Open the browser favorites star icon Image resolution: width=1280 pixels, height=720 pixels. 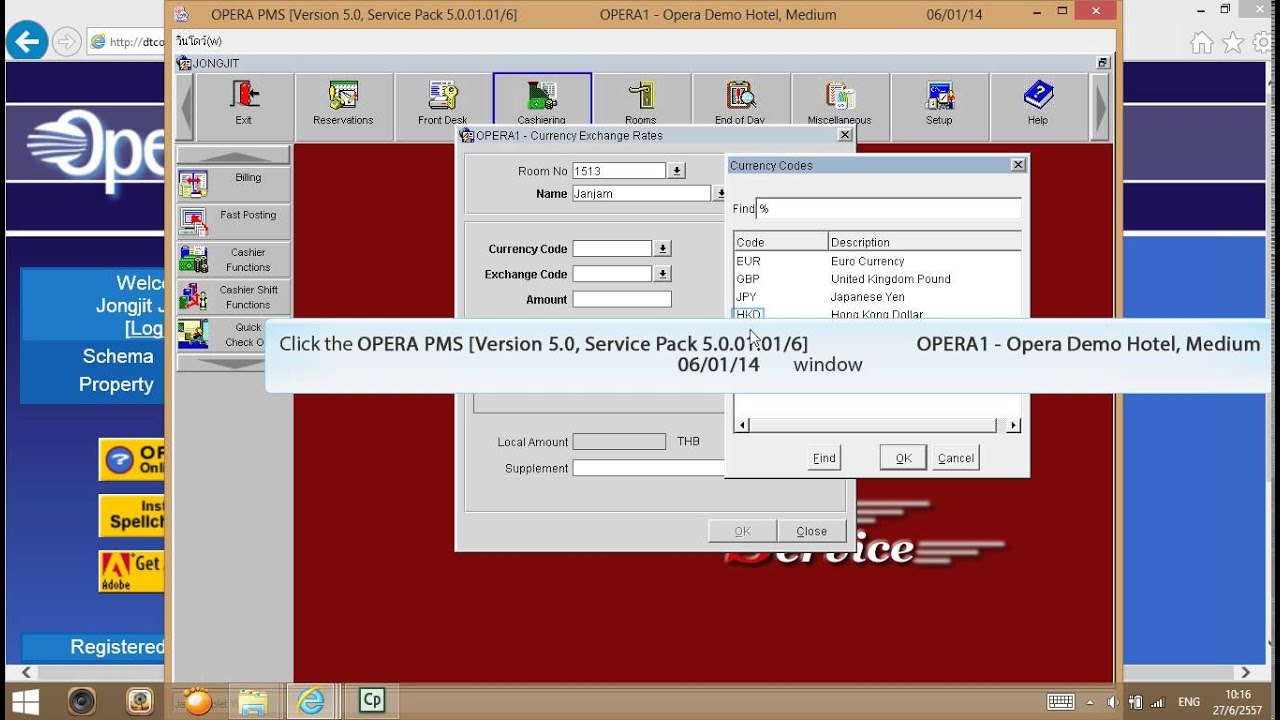click(1233, 43)
